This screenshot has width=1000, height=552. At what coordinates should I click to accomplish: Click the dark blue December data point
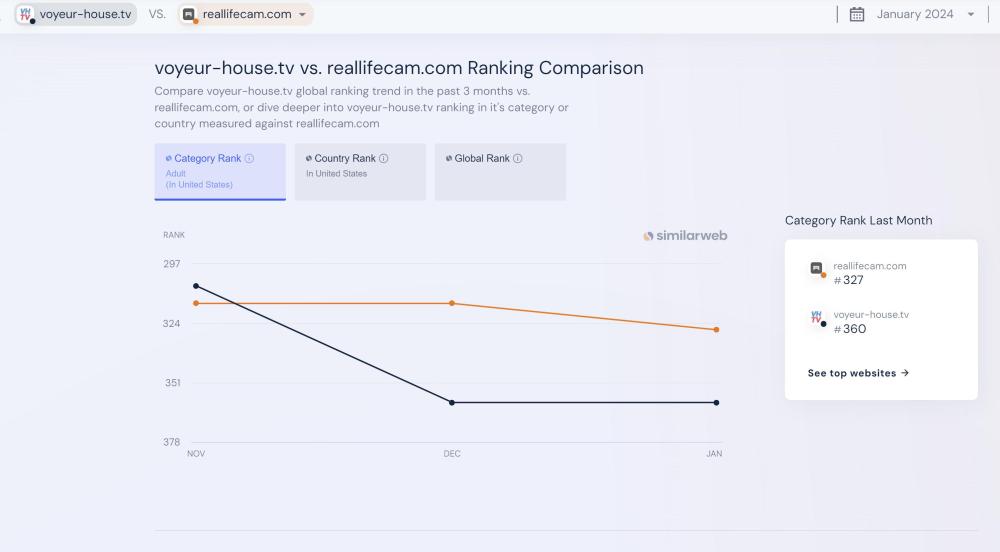tap(452, 402)
